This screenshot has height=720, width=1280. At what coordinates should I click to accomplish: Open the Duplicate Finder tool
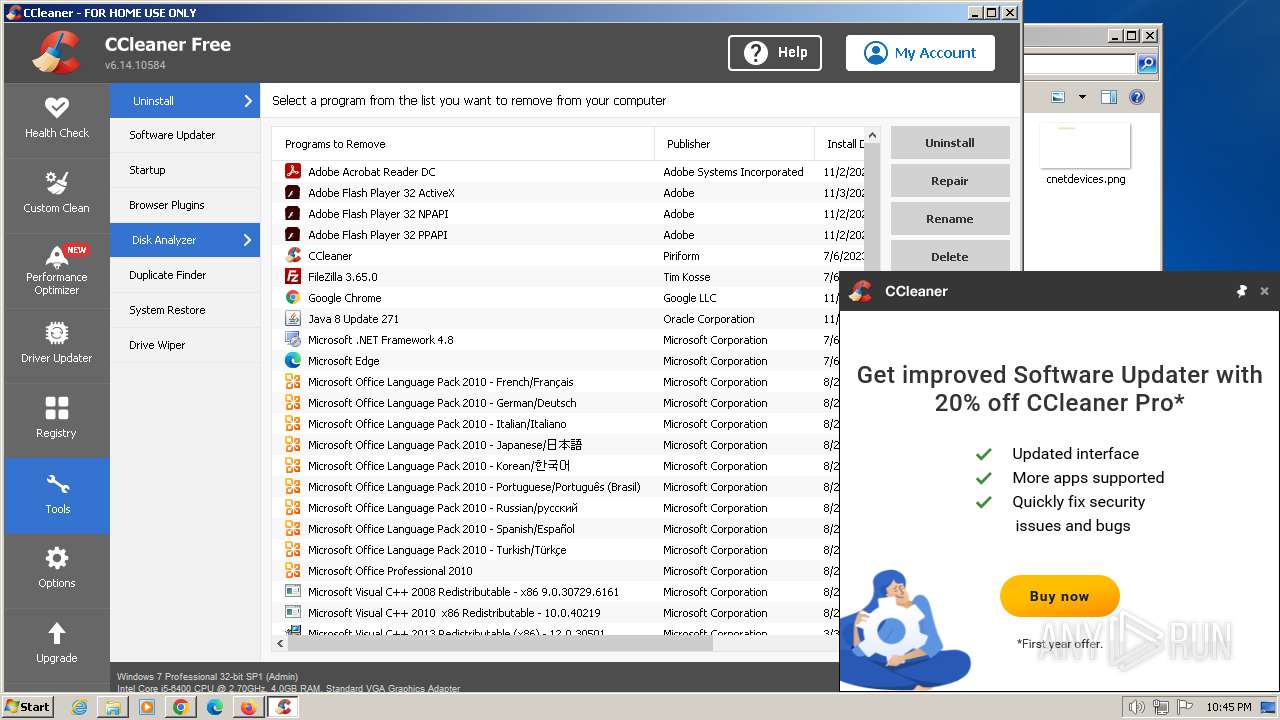[185, 275]
